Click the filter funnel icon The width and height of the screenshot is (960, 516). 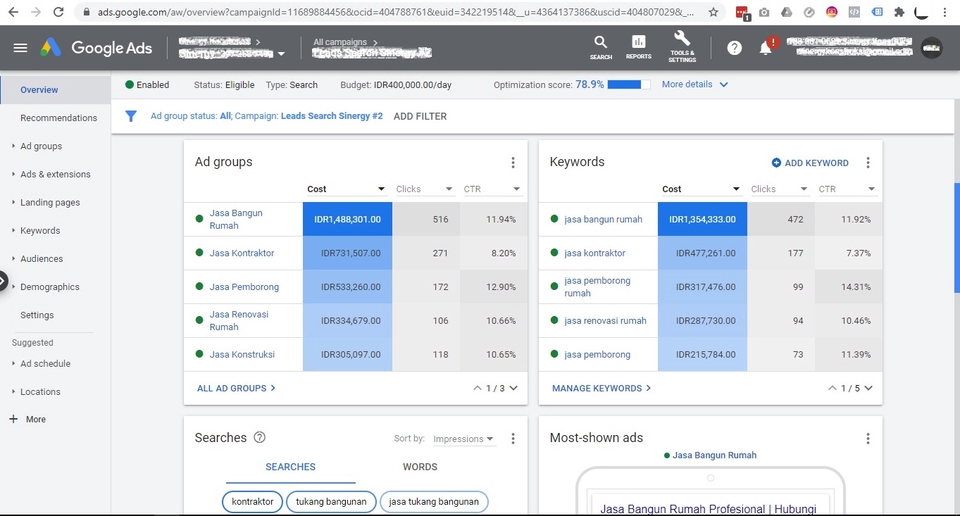coord(130,116)
